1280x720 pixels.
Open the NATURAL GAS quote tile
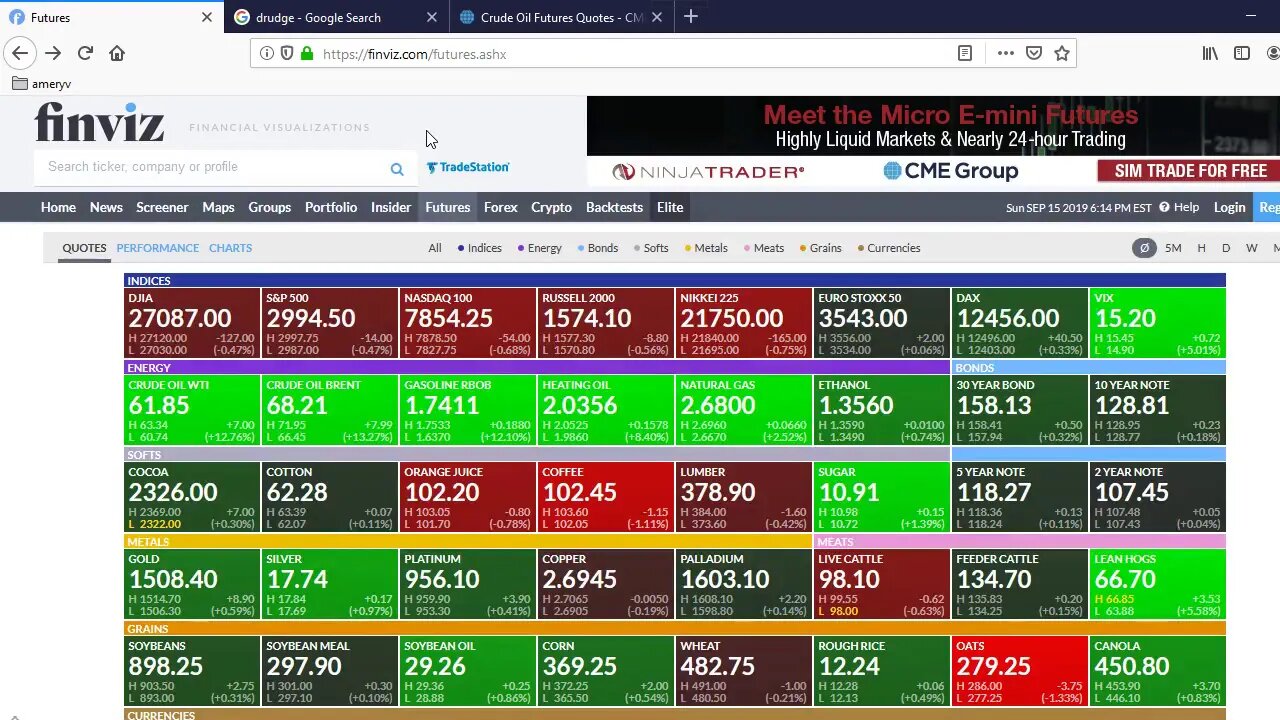click(744, 410)
